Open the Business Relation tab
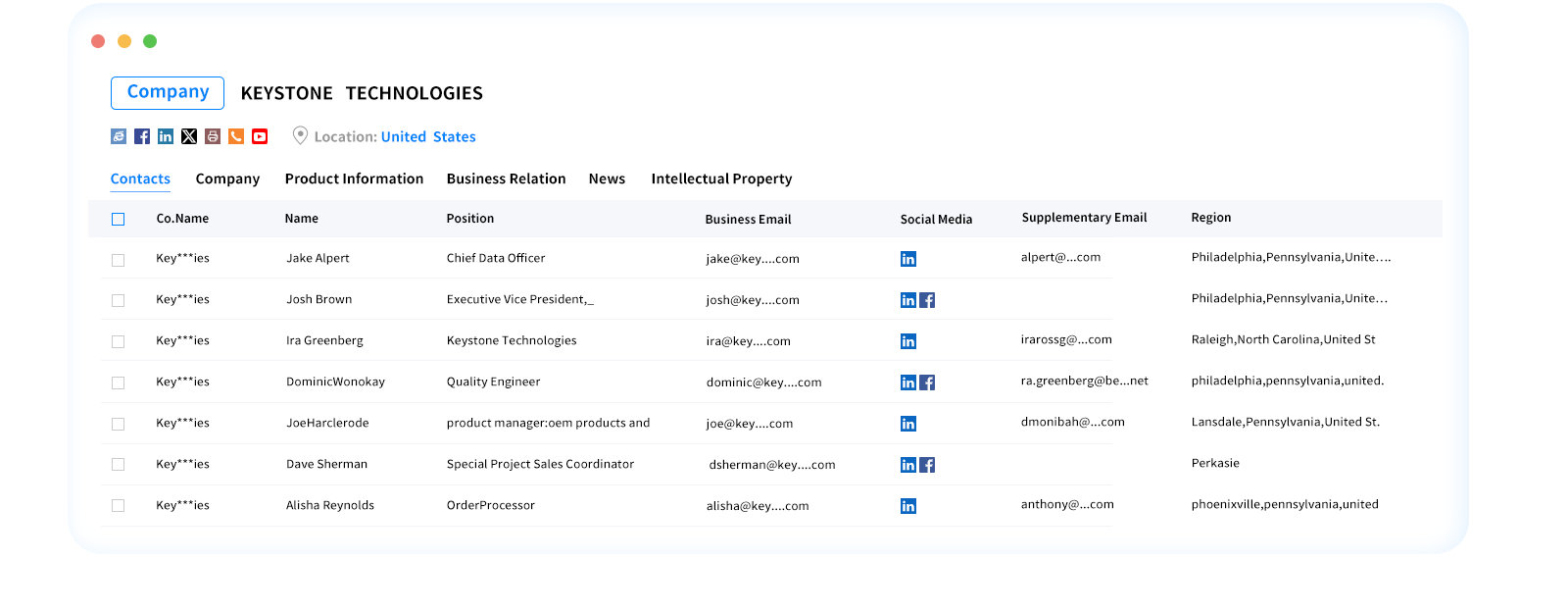Image resolution: width=1568 pixels, height=611 pixels. tap(507, 178)
